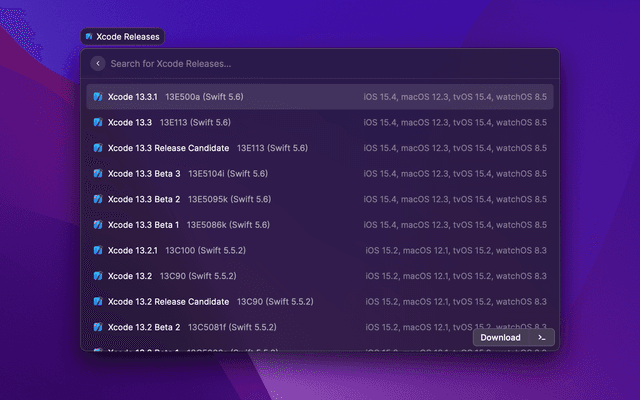Click the back arrow button
Image resolution: width=640 pixels, height=400 pixels.
[97, 64]
